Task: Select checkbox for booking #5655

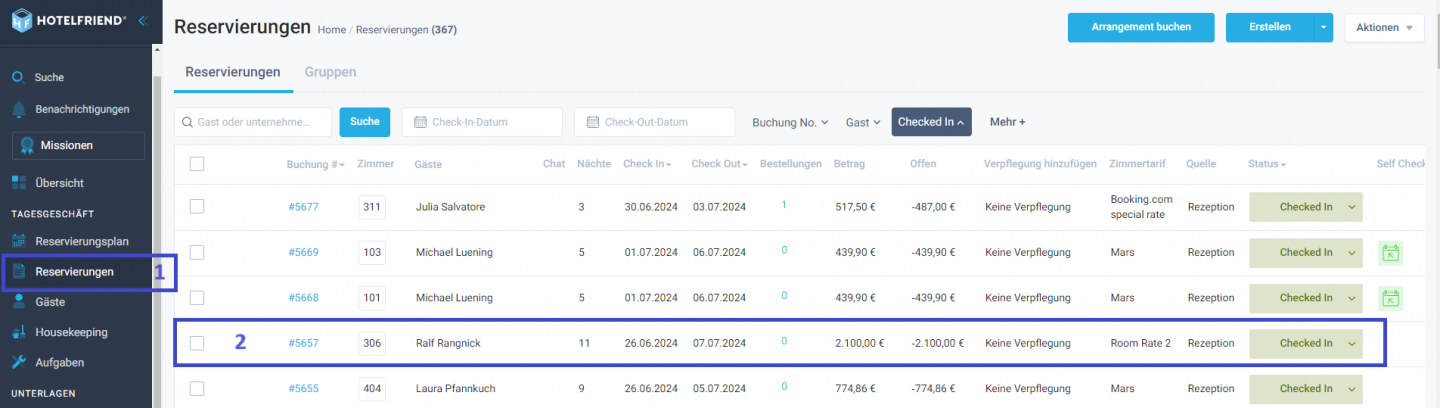Action: [x=197, y=388]
